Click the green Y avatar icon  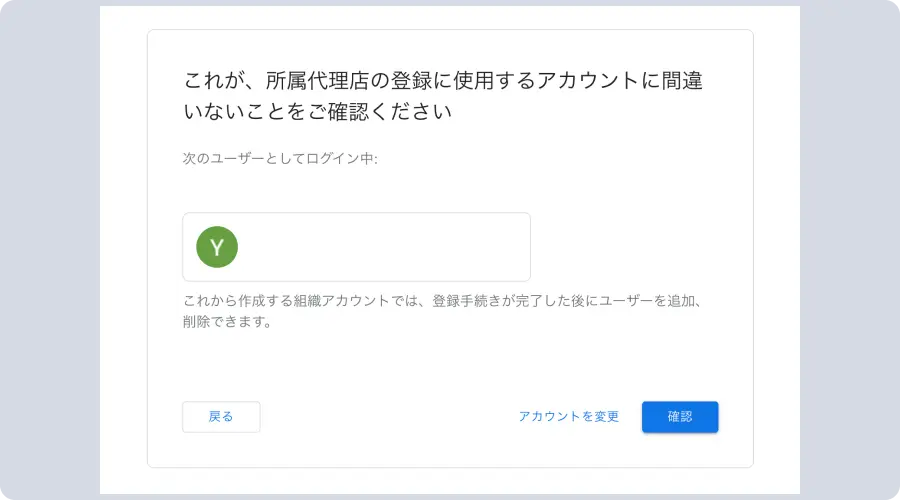[x=217, y=247]
